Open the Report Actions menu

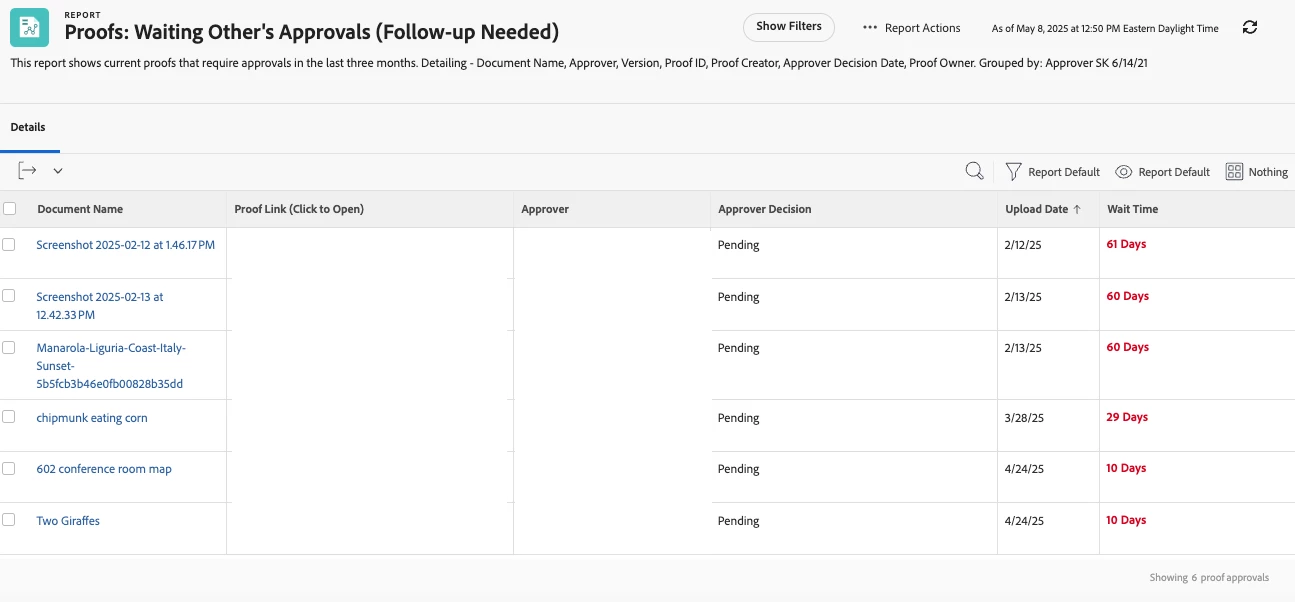911,28
